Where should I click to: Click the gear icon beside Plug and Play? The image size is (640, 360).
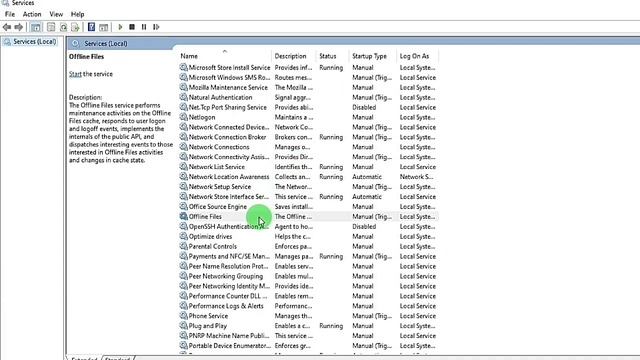[184, 326]
